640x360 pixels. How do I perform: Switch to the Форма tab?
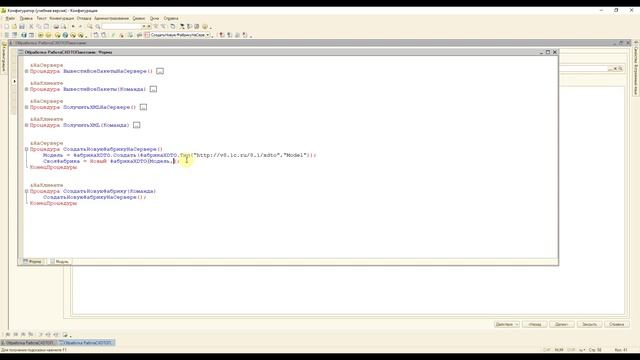pyautogui.click(x=33, y=261)
